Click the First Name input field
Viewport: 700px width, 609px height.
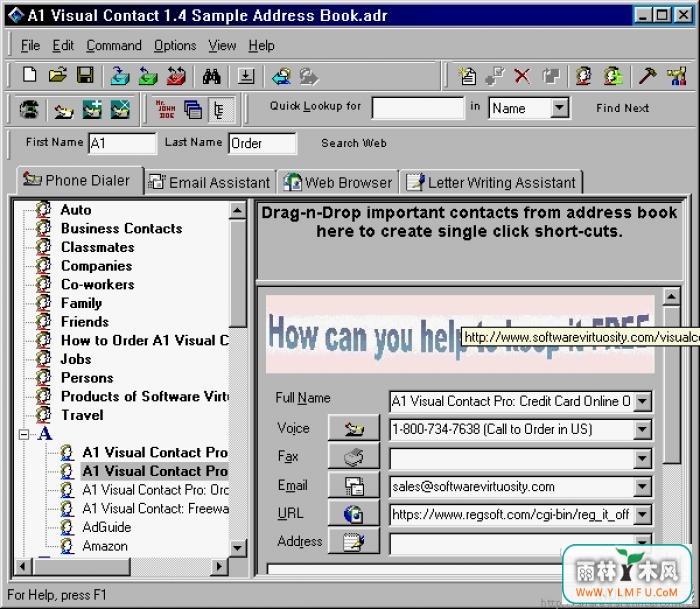[x=122, y=143]
